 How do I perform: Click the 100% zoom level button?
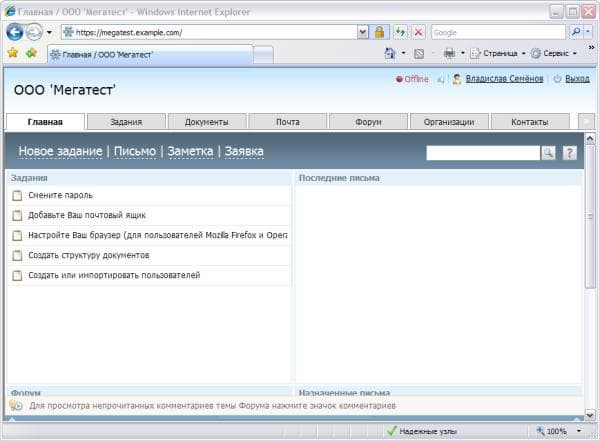pyautogui.click(x=551, y=431)
